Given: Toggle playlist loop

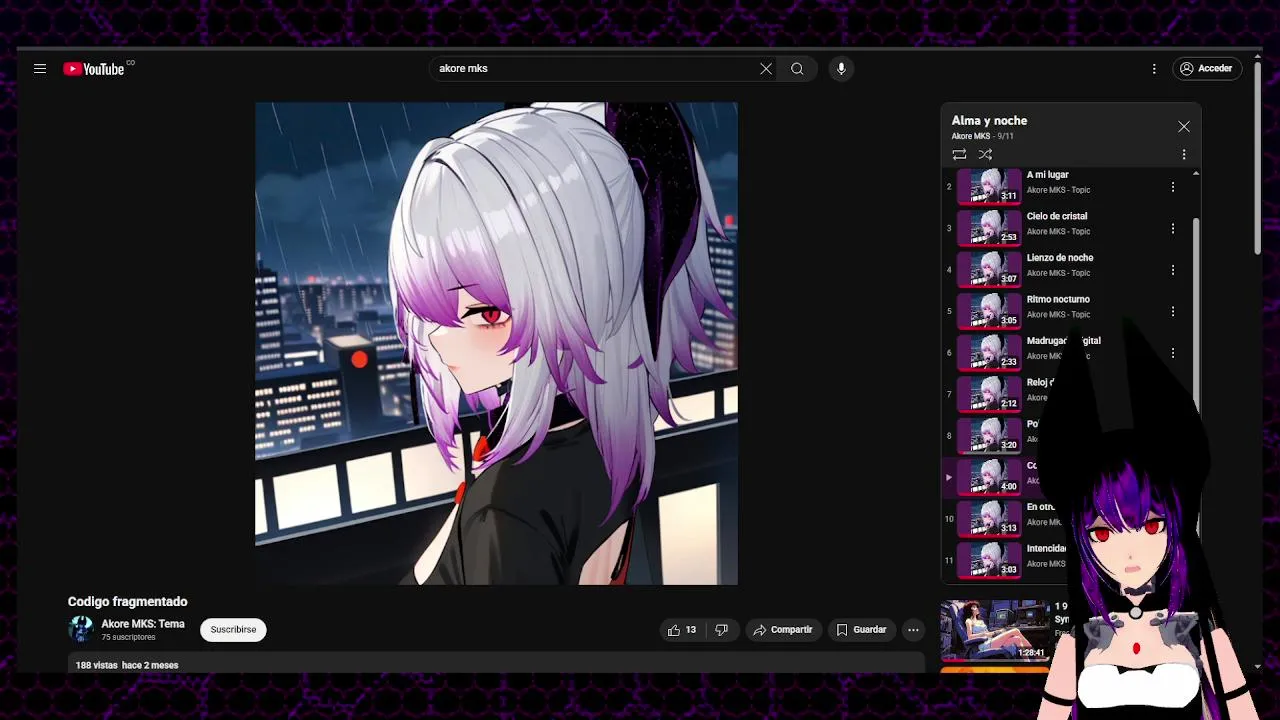Looking at the screenshot, I should pyautogui.click(x=959, y=154).
